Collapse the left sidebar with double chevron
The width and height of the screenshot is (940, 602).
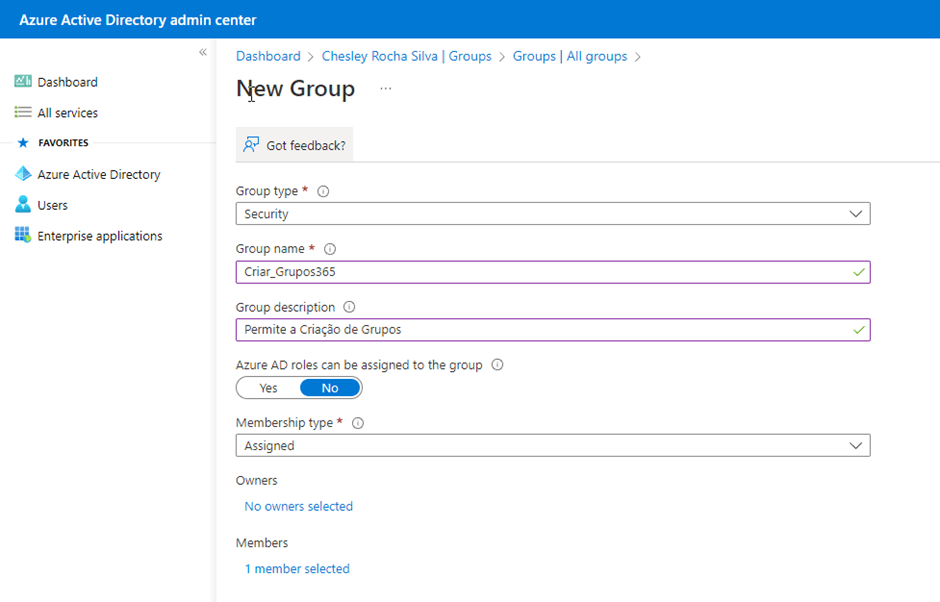point(203,52)
